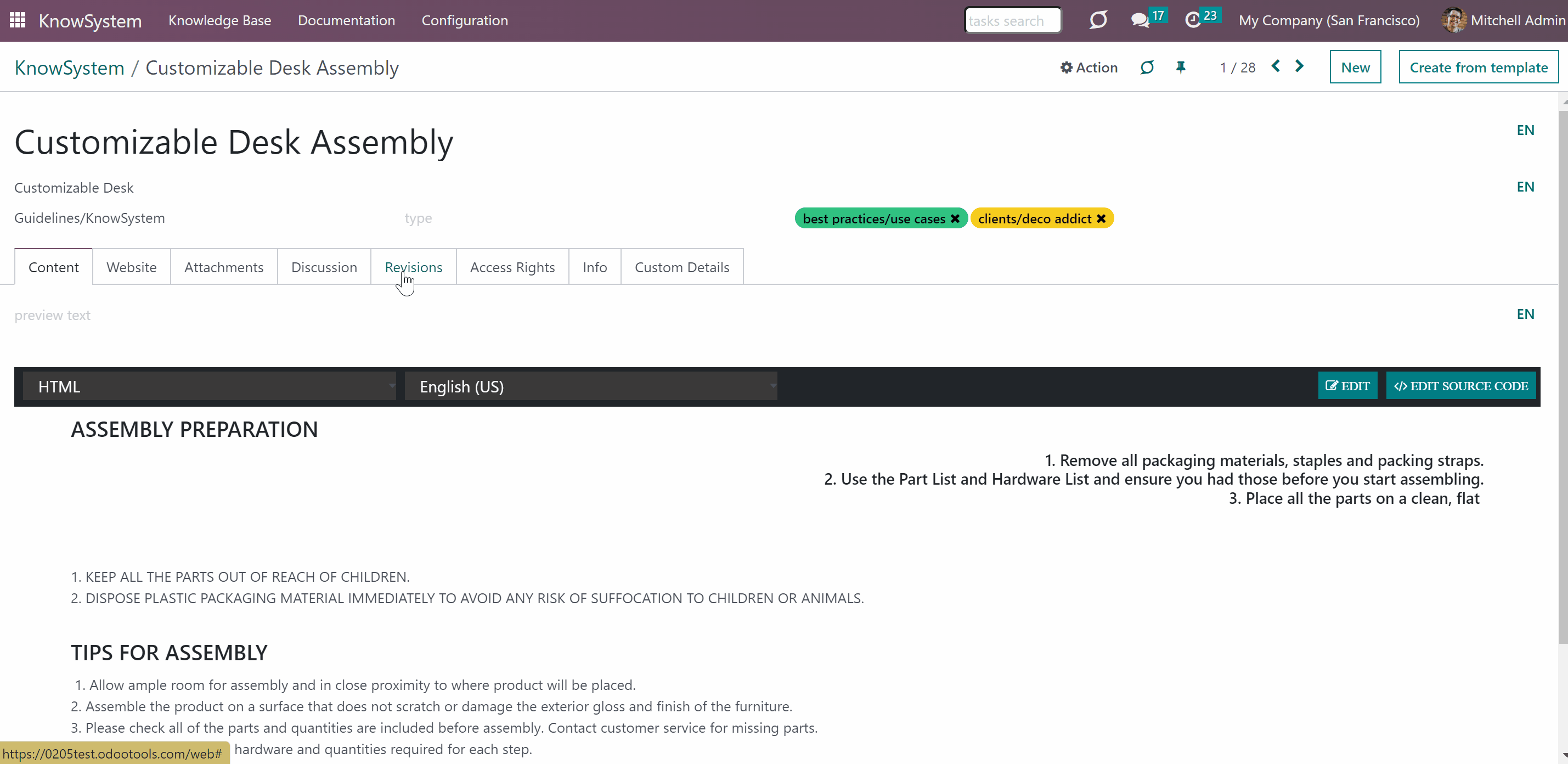The image size is (1568, 764).
Task: Open the Action gear dropdown
Action: point(1088,67)
